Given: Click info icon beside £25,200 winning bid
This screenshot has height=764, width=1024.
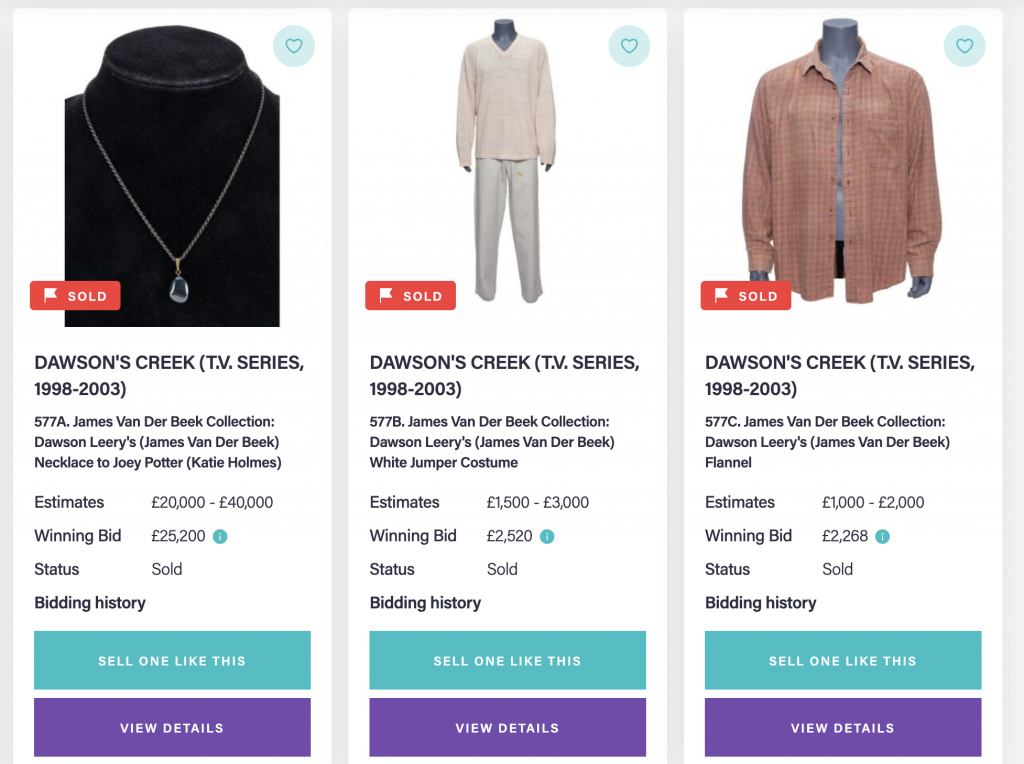Looking at the screenshot, I should [220, 537].
